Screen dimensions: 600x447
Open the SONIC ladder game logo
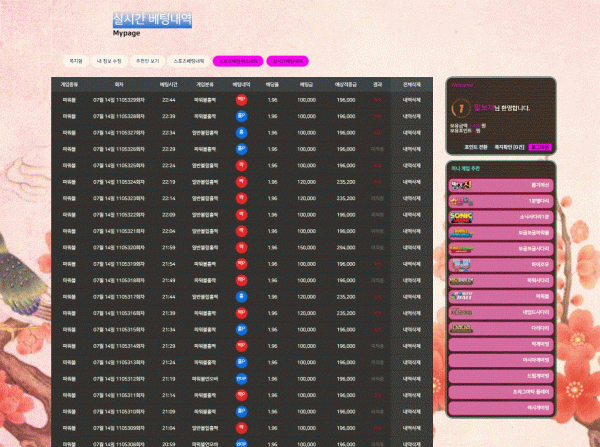[x=461, y=217]
